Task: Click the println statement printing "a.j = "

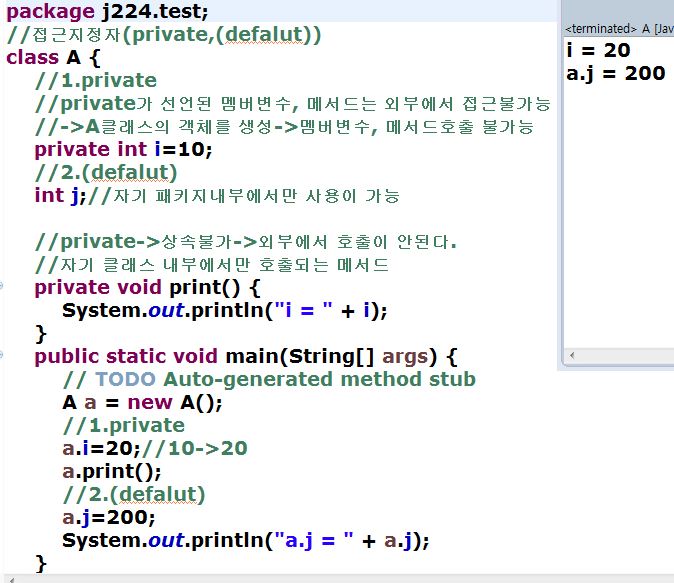Action: pos(245,540)
